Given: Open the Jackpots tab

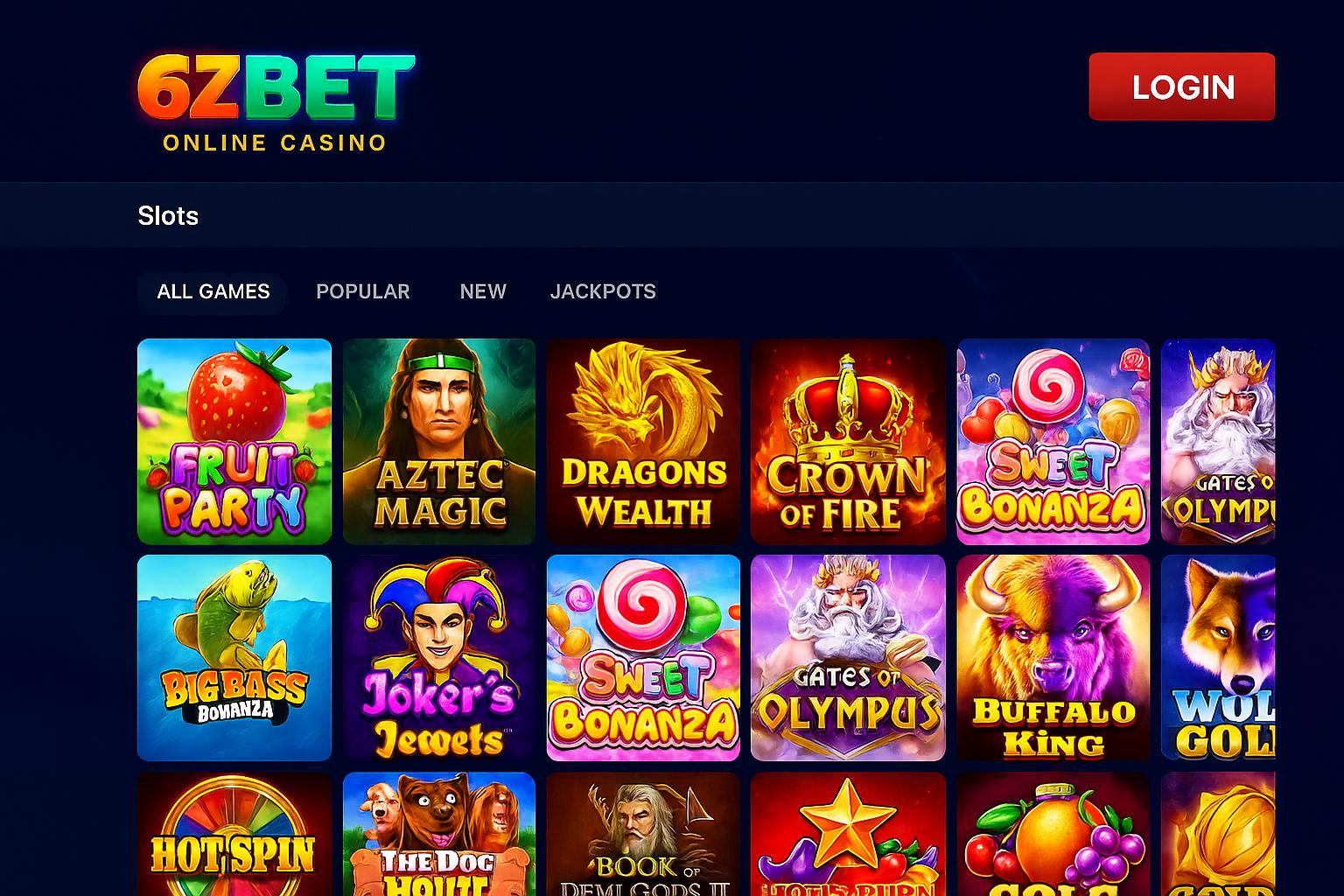Looking at the screenshot, I should (603, 291).
